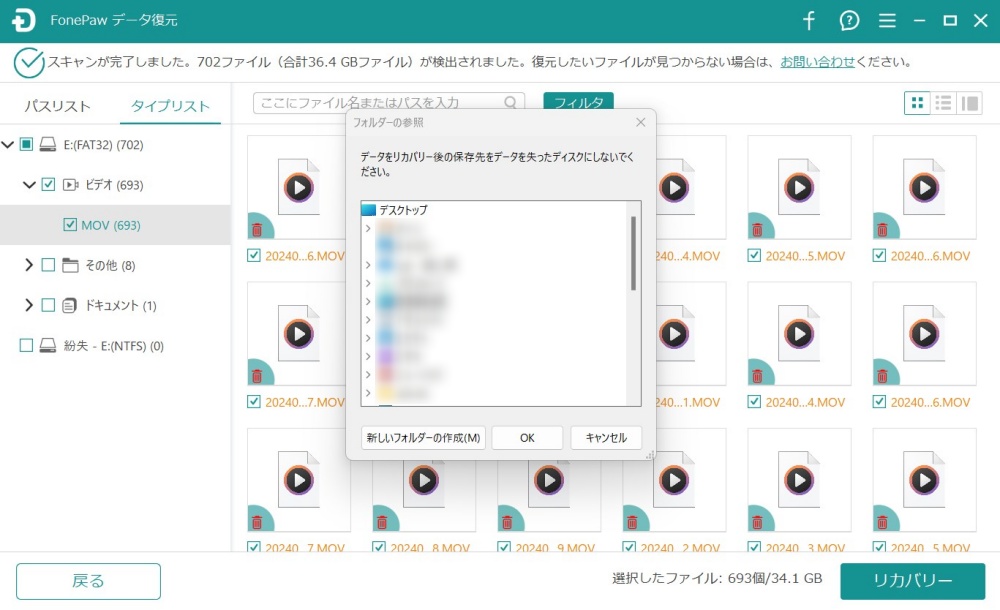
Task: Click the FonePaw logo icon
Action: click(x=24, y=20)
